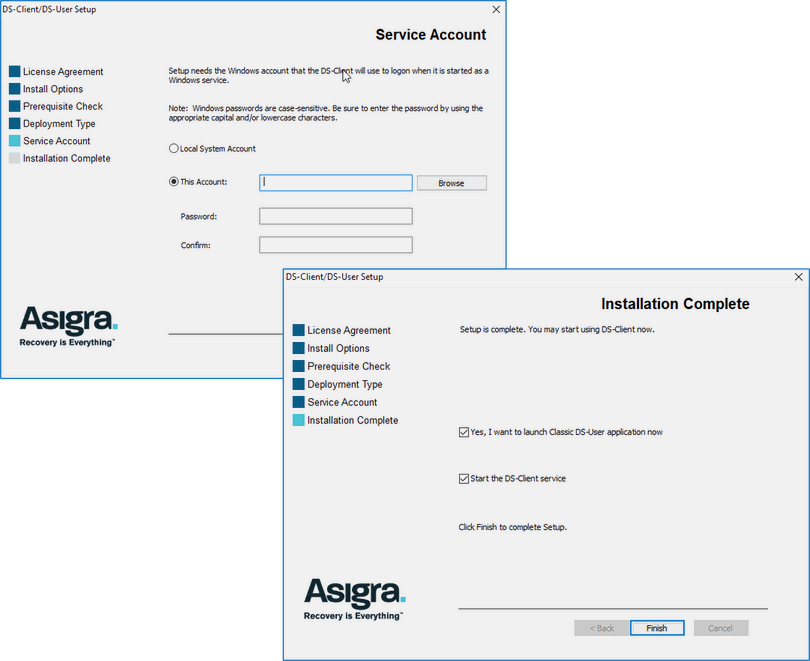Viewport: 810px width, 661px height.
Task: Click 'Service Account' step text in Installation Complete window
Action: [342, 402]
